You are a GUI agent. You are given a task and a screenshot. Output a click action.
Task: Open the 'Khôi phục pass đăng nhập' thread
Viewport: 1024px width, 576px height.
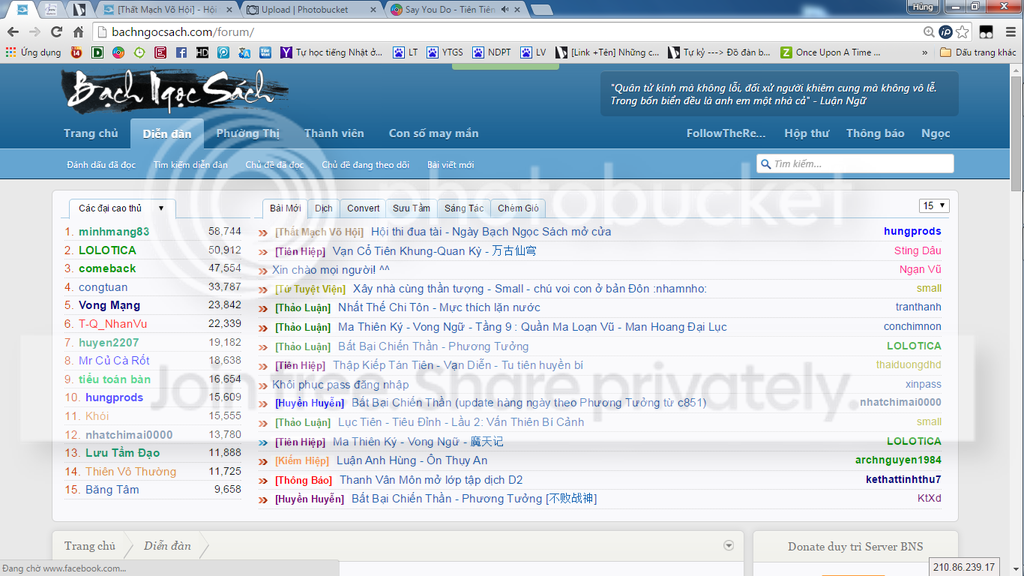pos(340,384)
